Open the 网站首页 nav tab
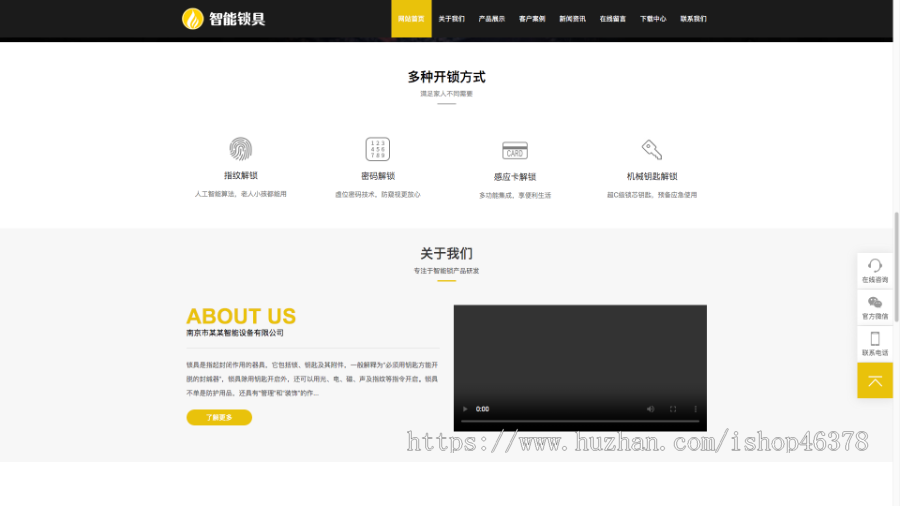The image size is (900, 506). [411, 19]
